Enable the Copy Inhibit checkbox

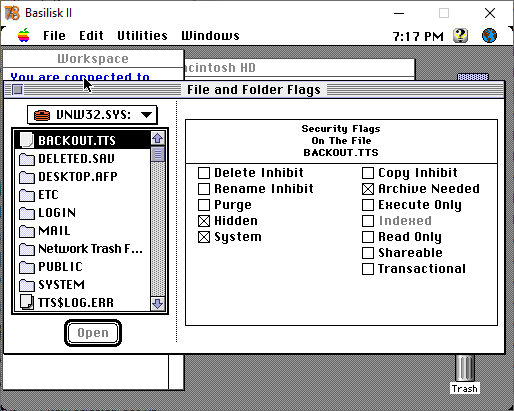(x=368, y=173)
